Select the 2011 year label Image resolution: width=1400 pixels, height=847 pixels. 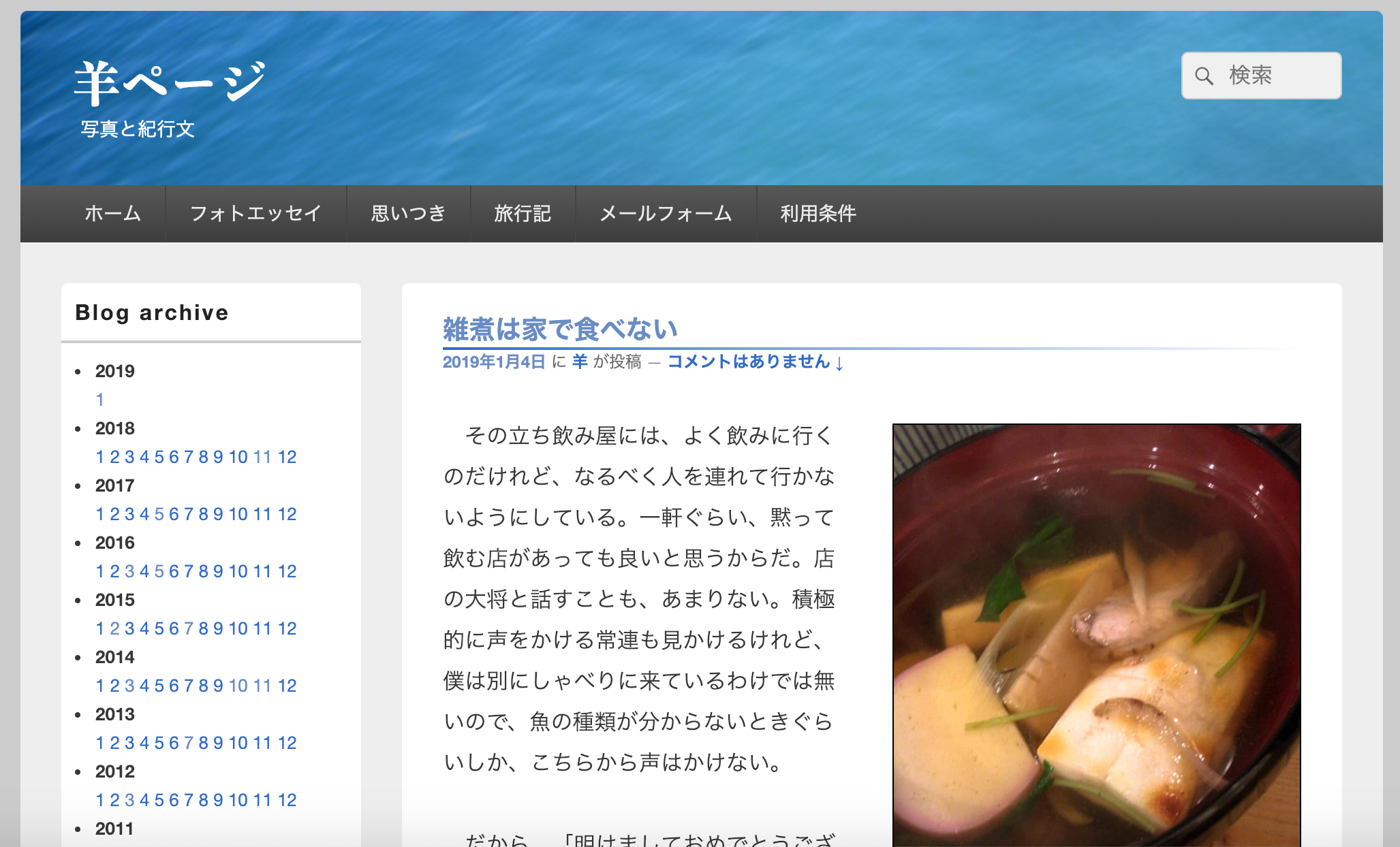(x=115, y=829)
